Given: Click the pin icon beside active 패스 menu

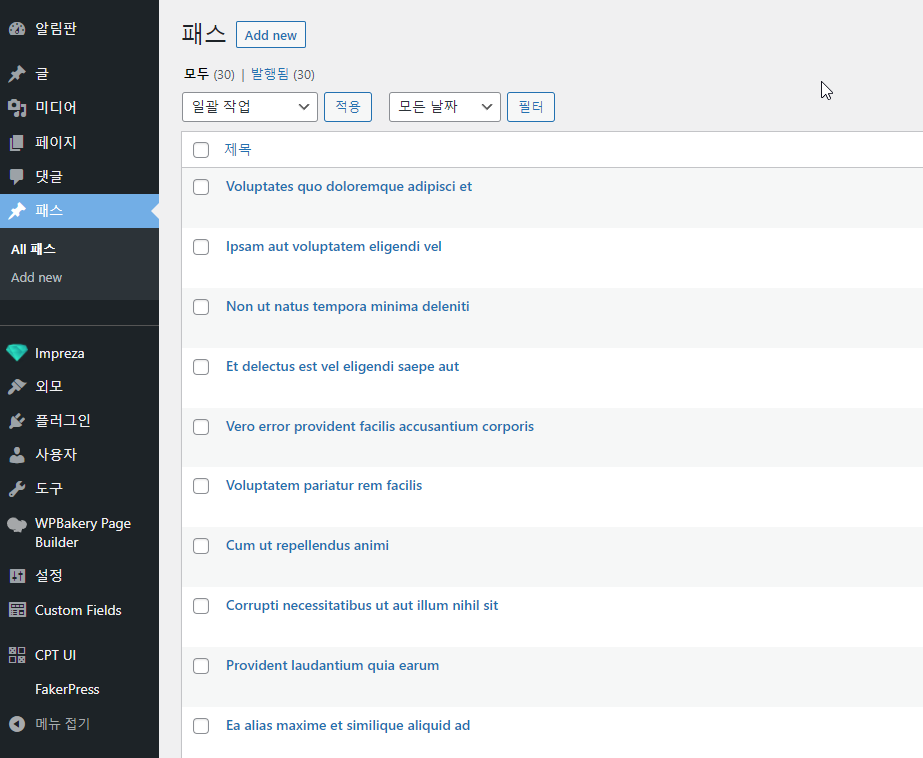Looking at the screenshot, I should coord(17,210).
